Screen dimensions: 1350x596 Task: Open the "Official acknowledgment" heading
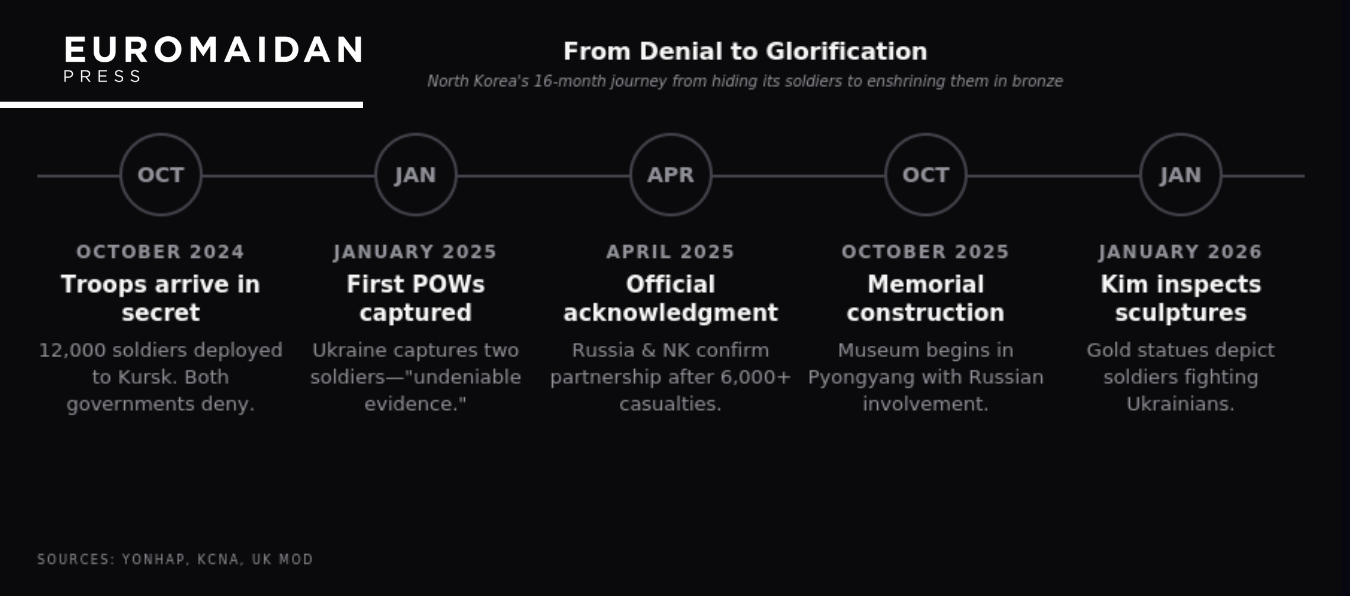click(x=670, y=298)
